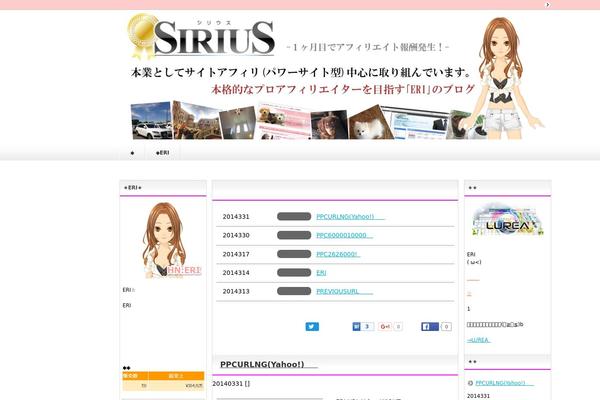
Task: Select the first navigation menu item with diamond
Action: (x=132, y=153)
